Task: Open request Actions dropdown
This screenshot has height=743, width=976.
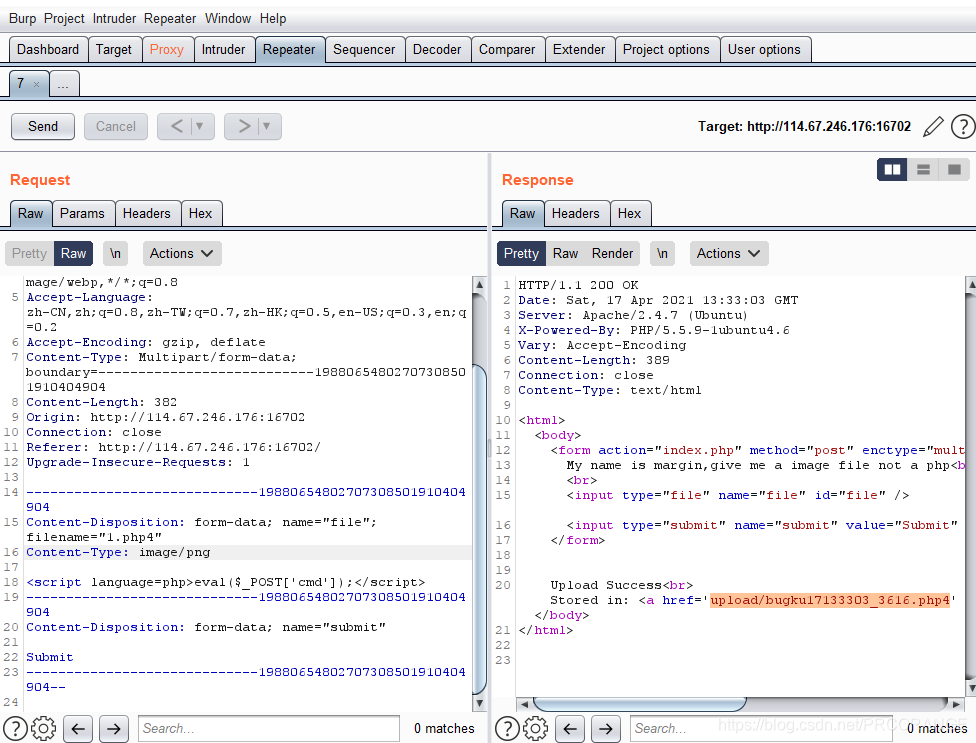Action: (x=182, y=254)
